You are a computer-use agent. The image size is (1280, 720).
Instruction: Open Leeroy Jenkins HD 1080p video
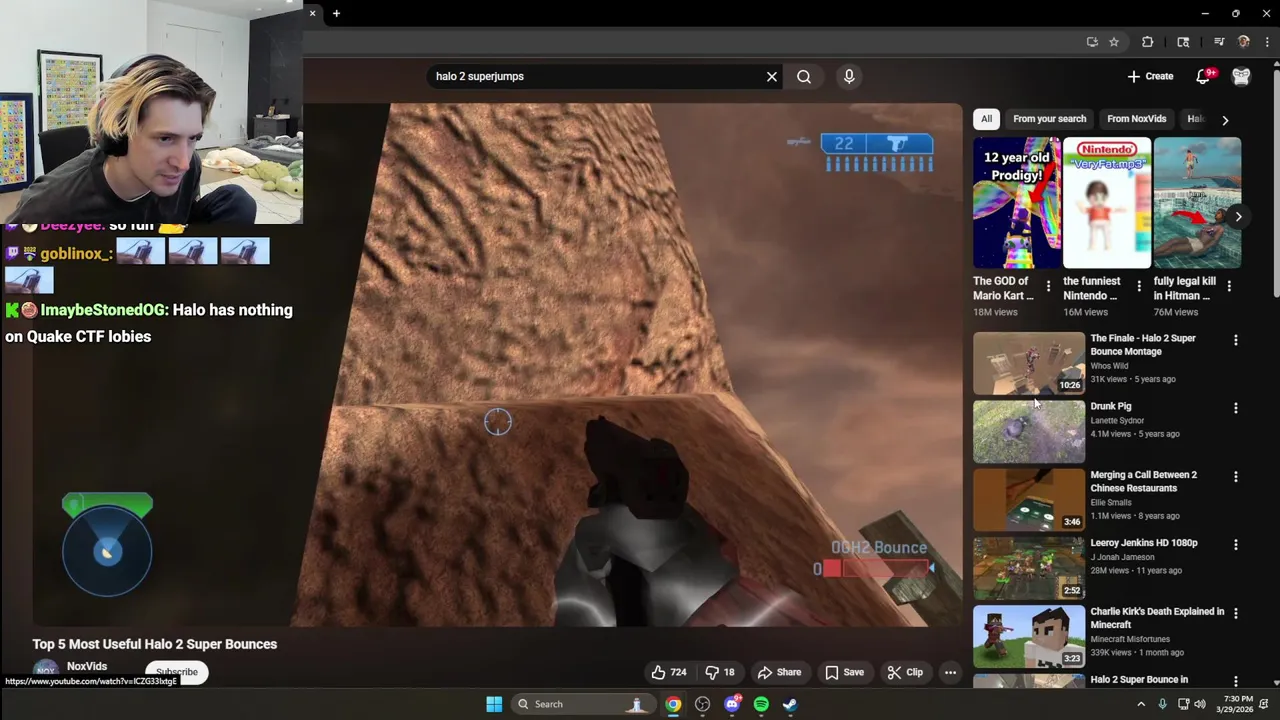coord(1143,543)
